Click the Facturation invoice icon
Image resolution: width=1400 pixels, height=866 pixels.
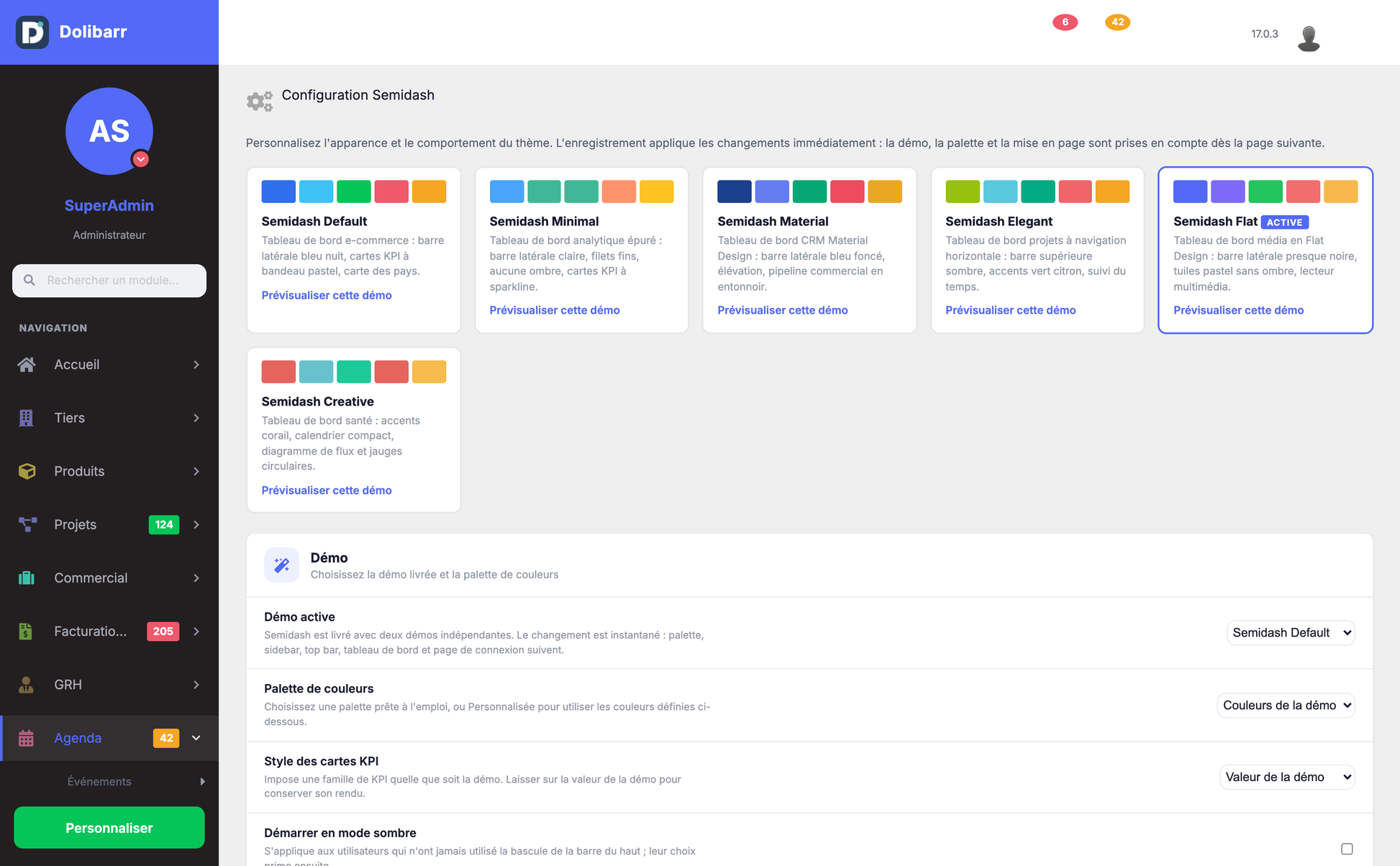26,631
